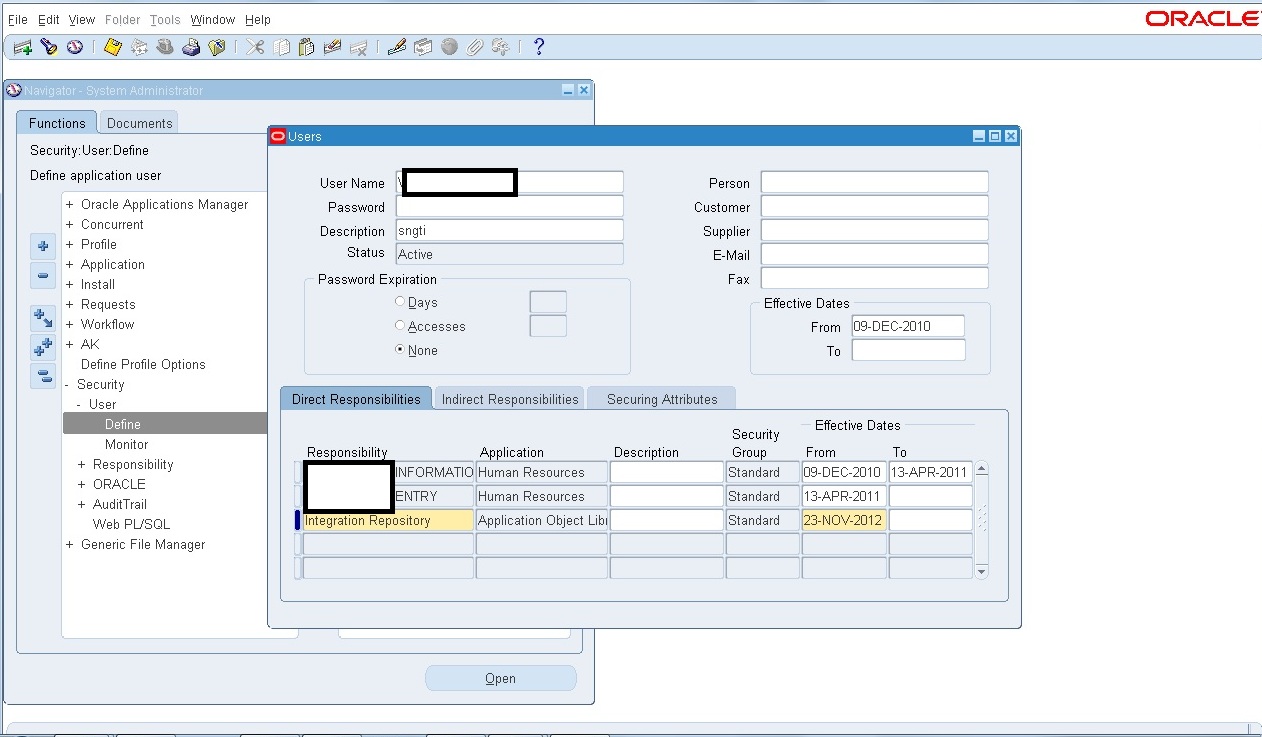Viewport: 1262px width, 737px height.
Task: Click inside the E-Mail field
Action: pyautogui.click(x=873, y=254)
